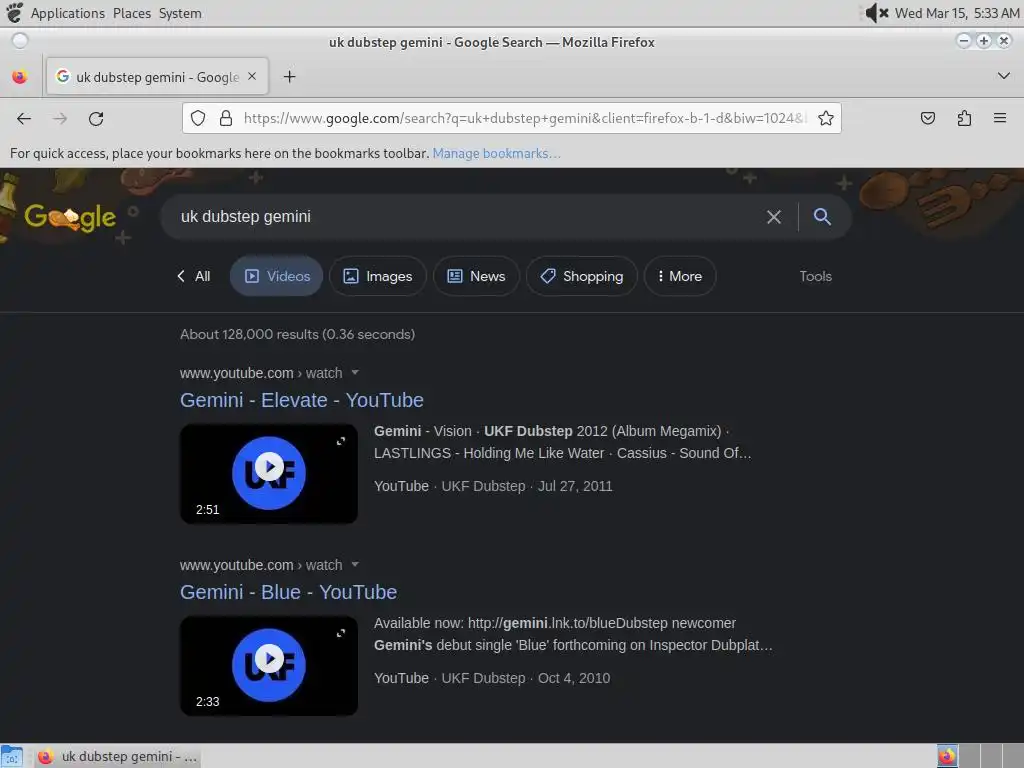1024x768 pixels.
Task: Open the clock date and time
Action: click(x=957, y=13)
